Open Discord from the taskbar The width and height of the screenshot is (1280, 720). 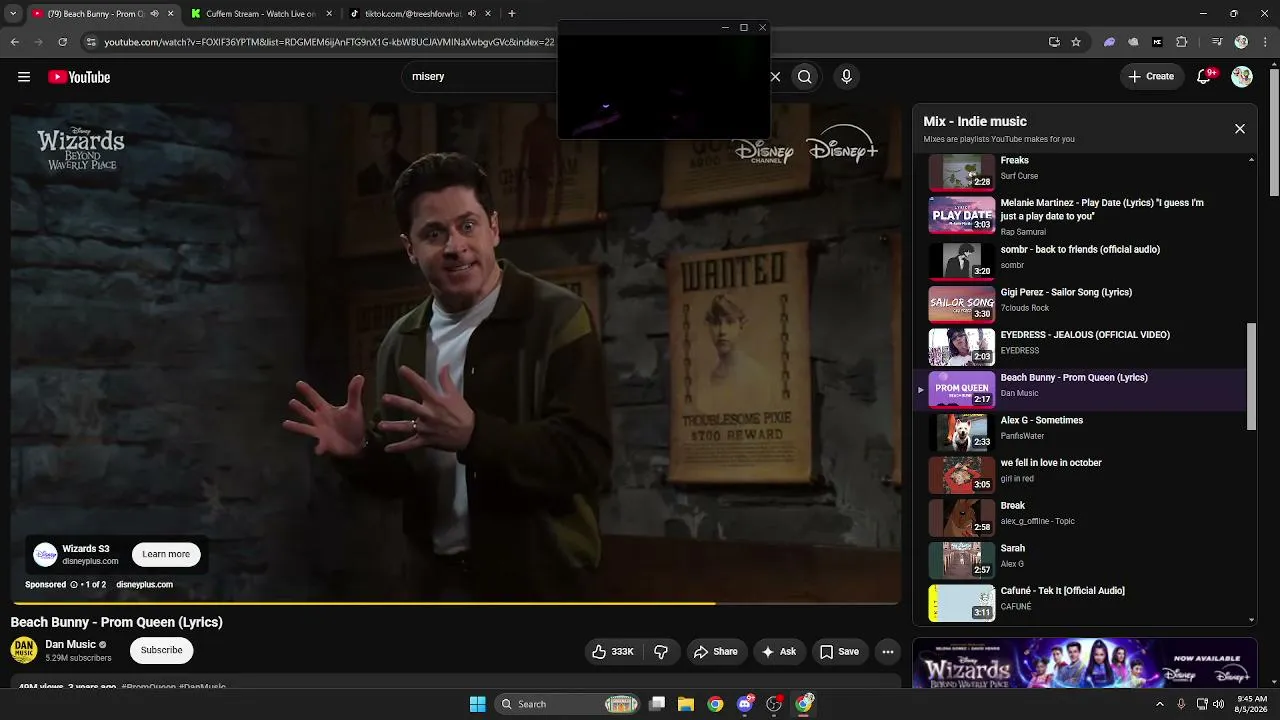coord(745,704)
